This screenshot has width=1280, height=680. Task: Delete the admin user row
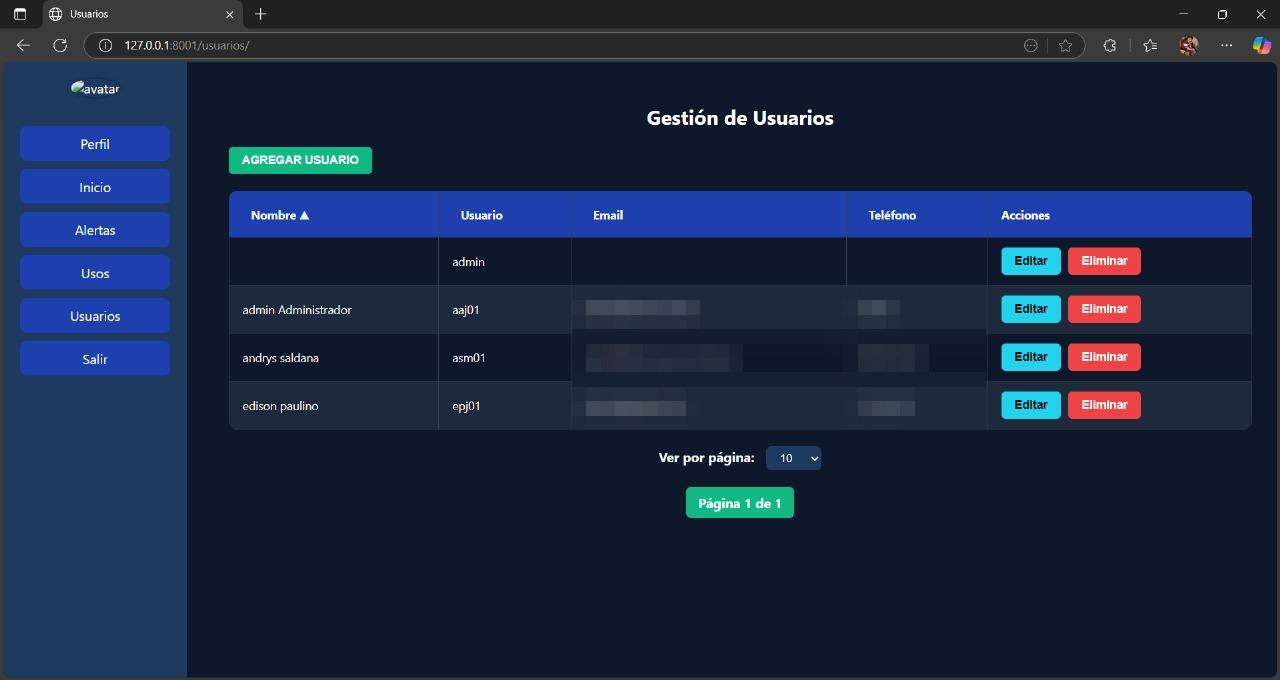click(1104, 261)
